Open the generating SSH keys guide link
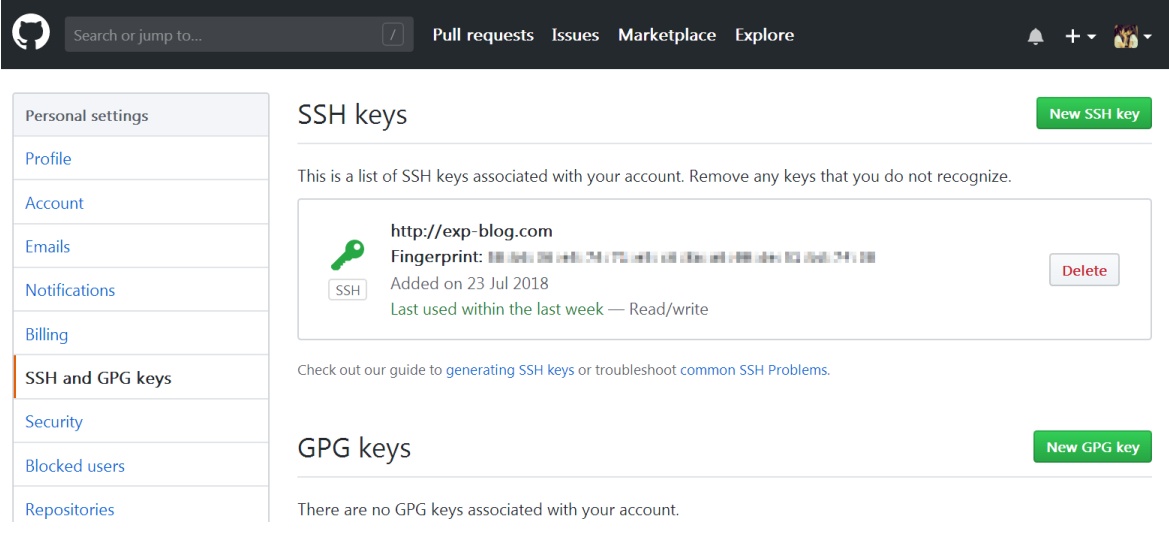 coord(510,370)
